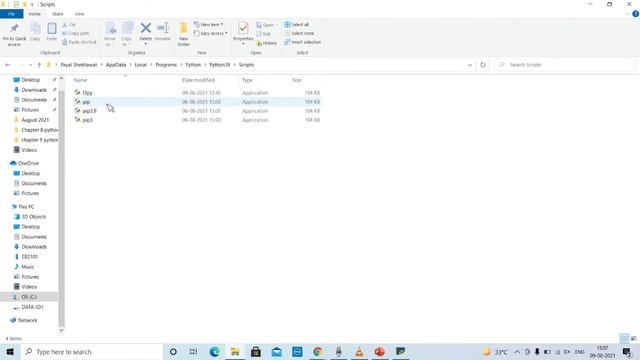Screen dimensions: 640x360
Task: Sort by the Type column header
Action: 247,80
